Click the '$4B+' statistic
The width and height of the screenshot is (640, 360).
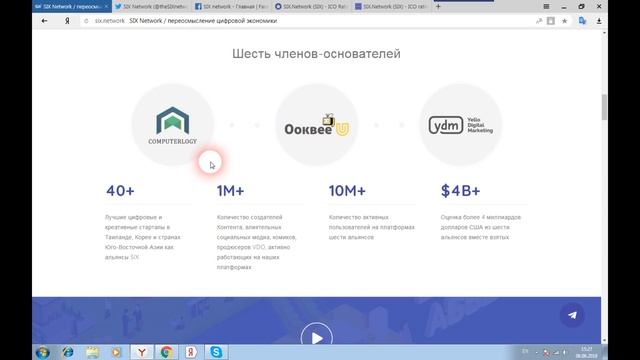460,191
